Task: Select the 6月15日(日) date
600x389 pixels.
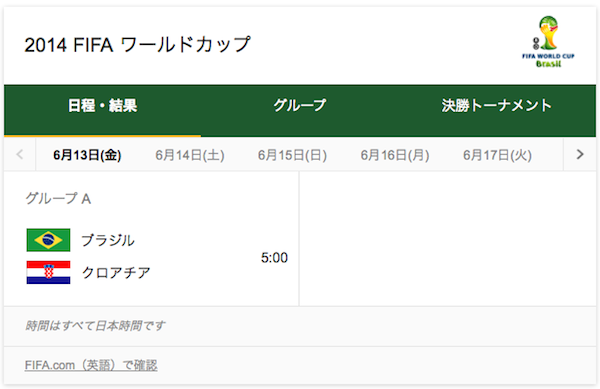Action: click(x=292, y=155)
